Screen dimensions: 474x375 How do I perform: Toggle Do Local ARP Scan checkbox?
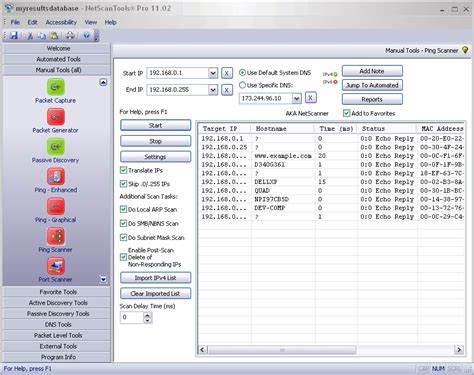point(123,209)
